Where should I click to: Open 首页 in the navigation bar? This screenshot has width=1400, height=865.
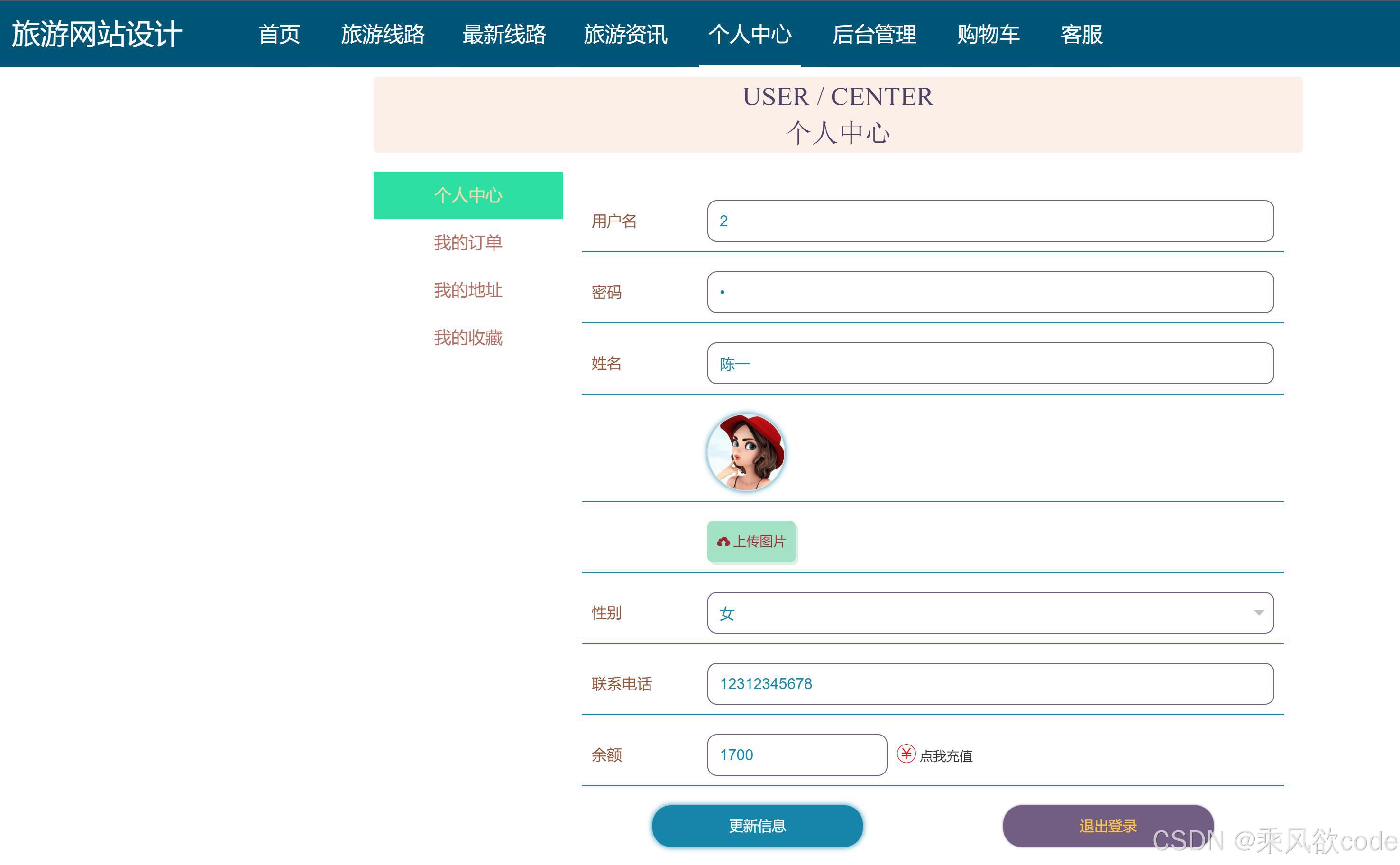(x=279, y=34)
